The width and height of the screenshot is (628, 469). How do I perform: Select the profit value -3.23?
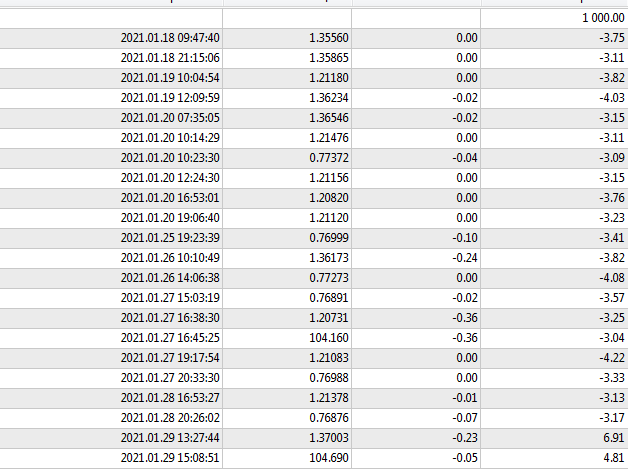point(612,218)
